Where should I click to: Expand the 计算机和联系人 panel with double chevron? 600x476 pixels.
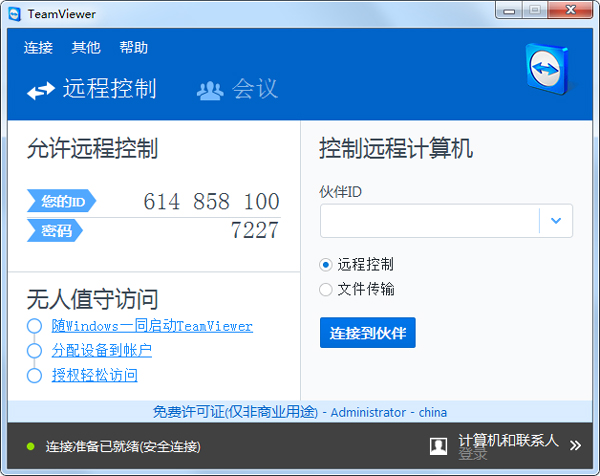[x=575, y=445]
